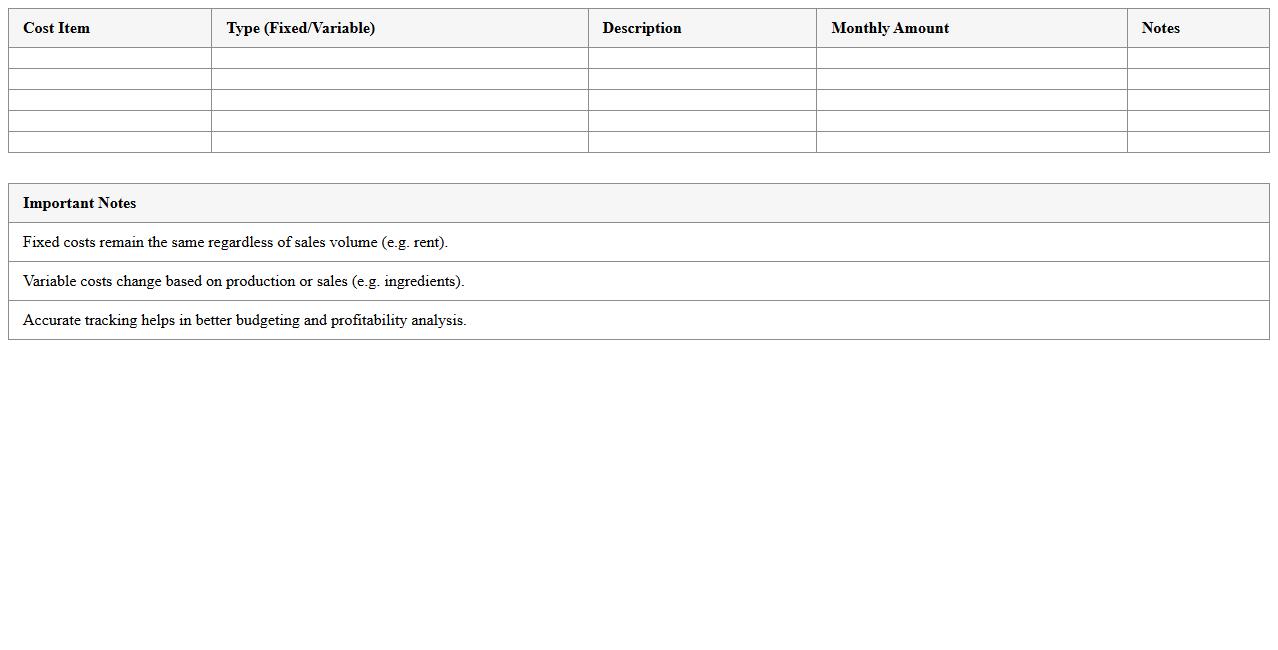Click the last row's Notes cell
The height and width of the screenshot is (650, 1278).
1197,141
